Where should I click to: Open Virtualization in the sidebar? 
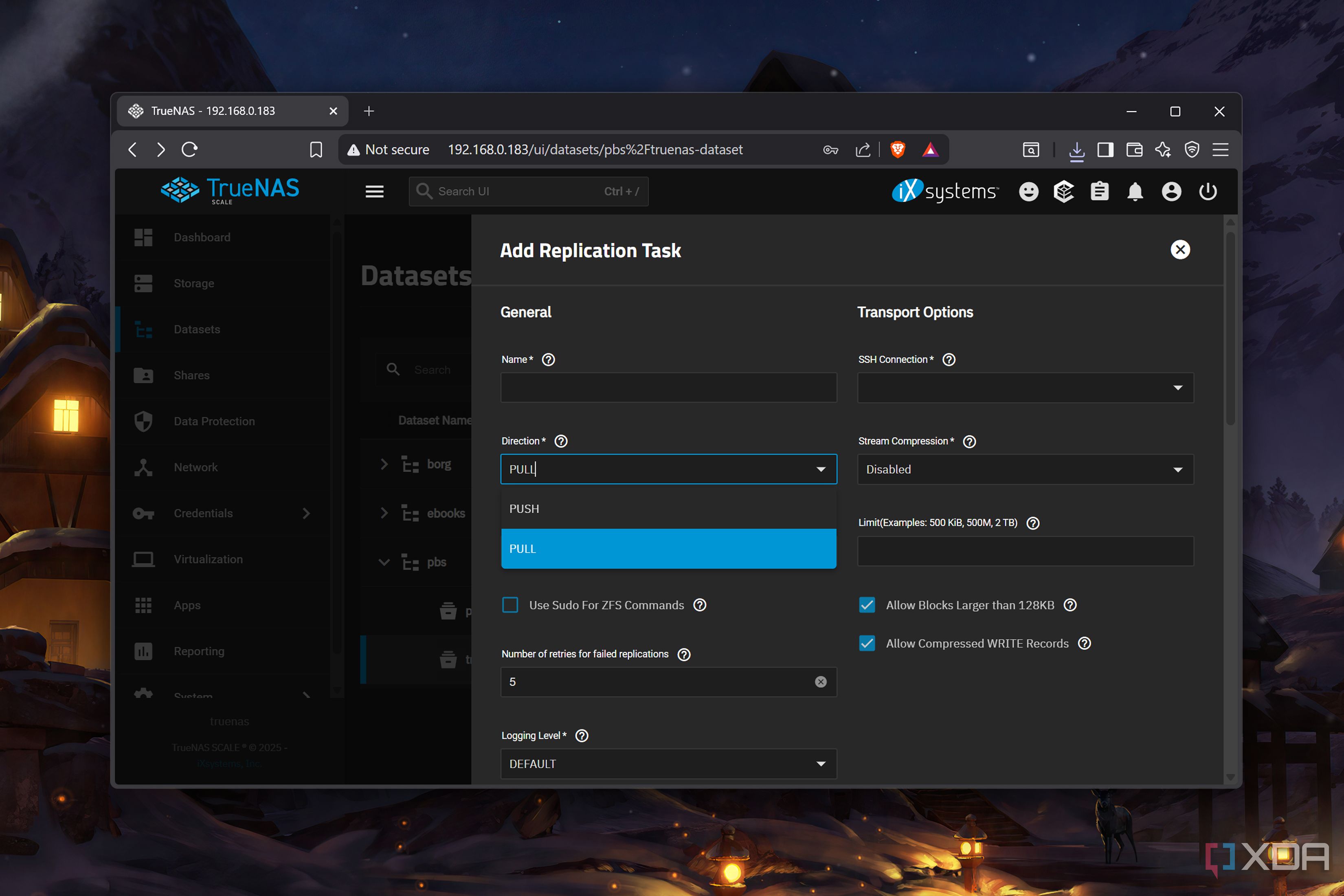tap(223, 560)
